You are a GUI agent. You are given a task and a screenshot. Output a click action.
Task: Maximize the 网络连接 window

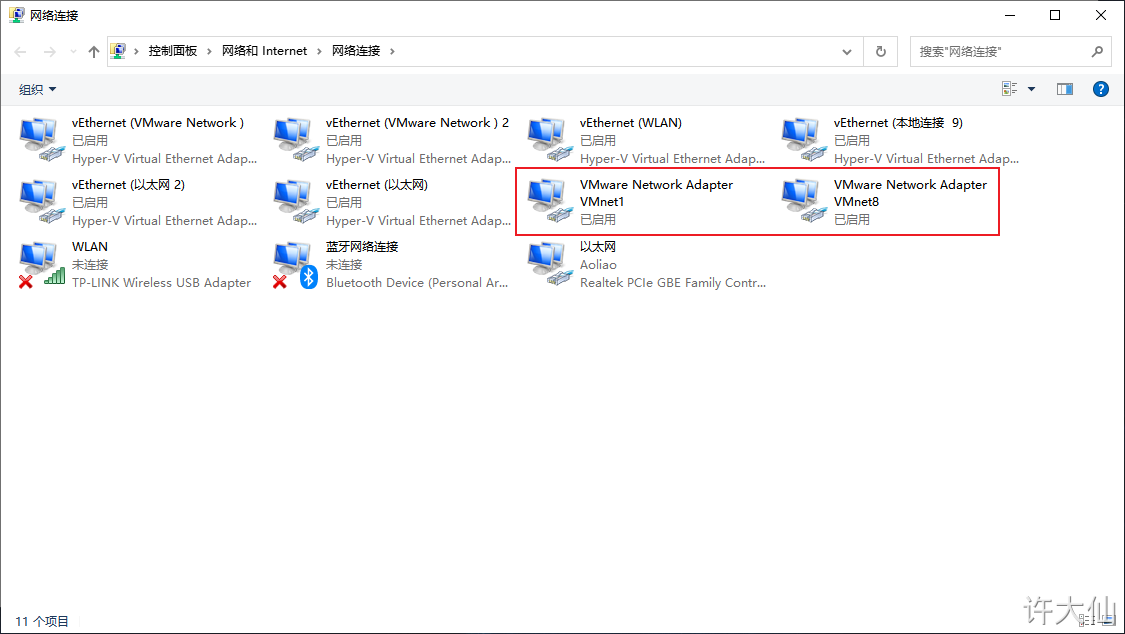click(x=1055, y=15)
